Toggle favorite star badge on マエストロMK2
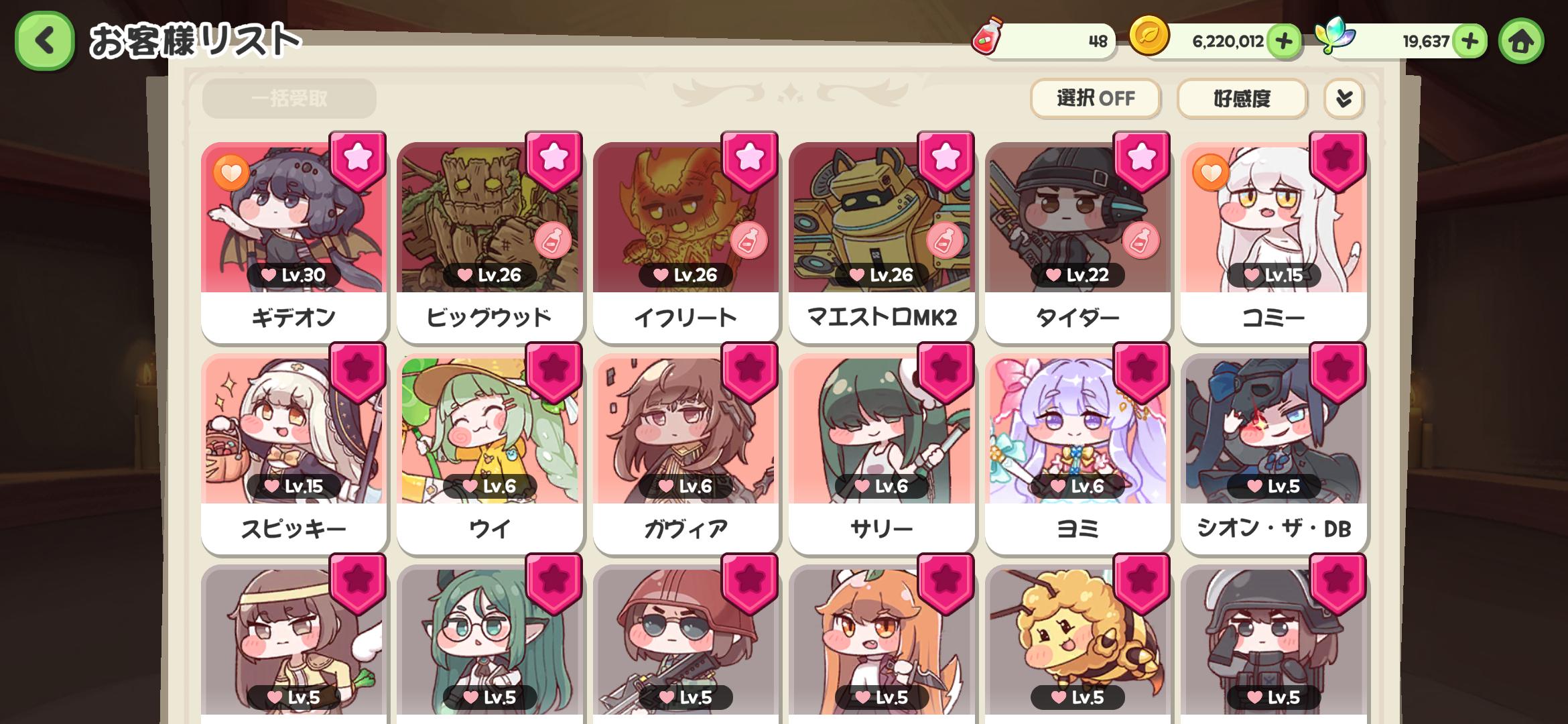 [x=945, y=161]
